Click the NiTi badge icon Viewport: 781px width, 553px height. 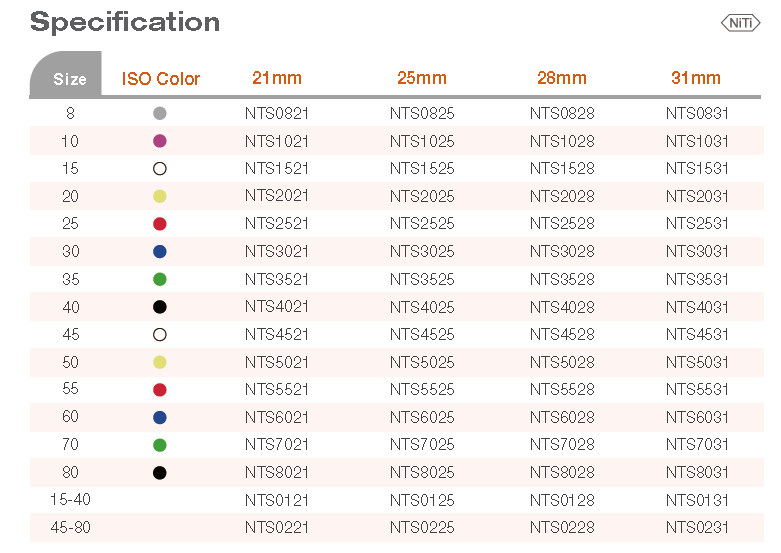coord(740,22)
